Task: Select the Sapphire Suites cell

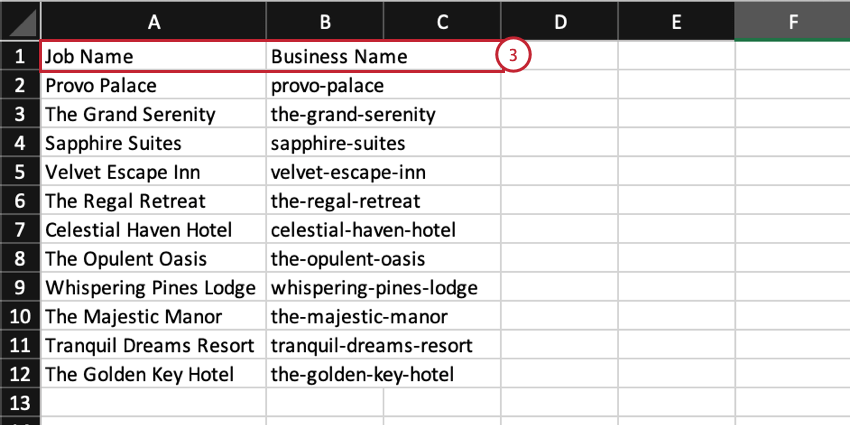Action: coord(154,143)
